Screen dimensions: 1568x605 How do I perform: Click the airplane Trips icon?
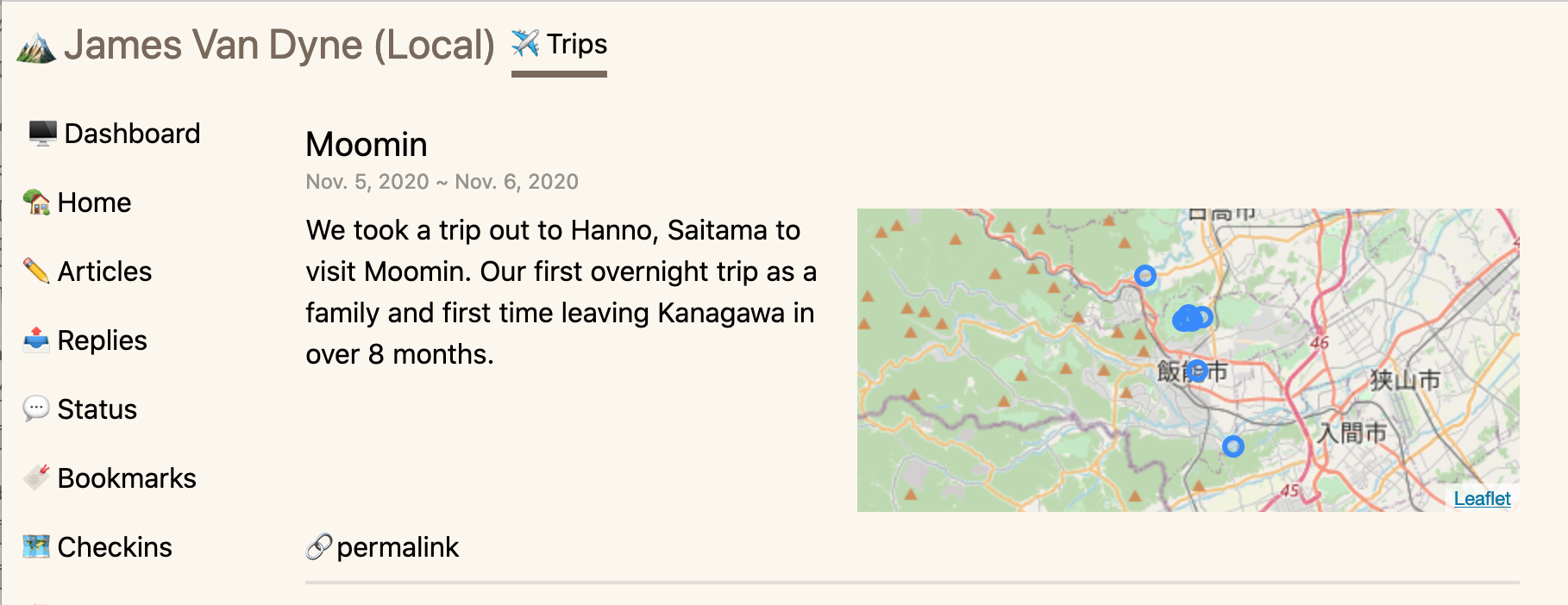pos(524,43)
